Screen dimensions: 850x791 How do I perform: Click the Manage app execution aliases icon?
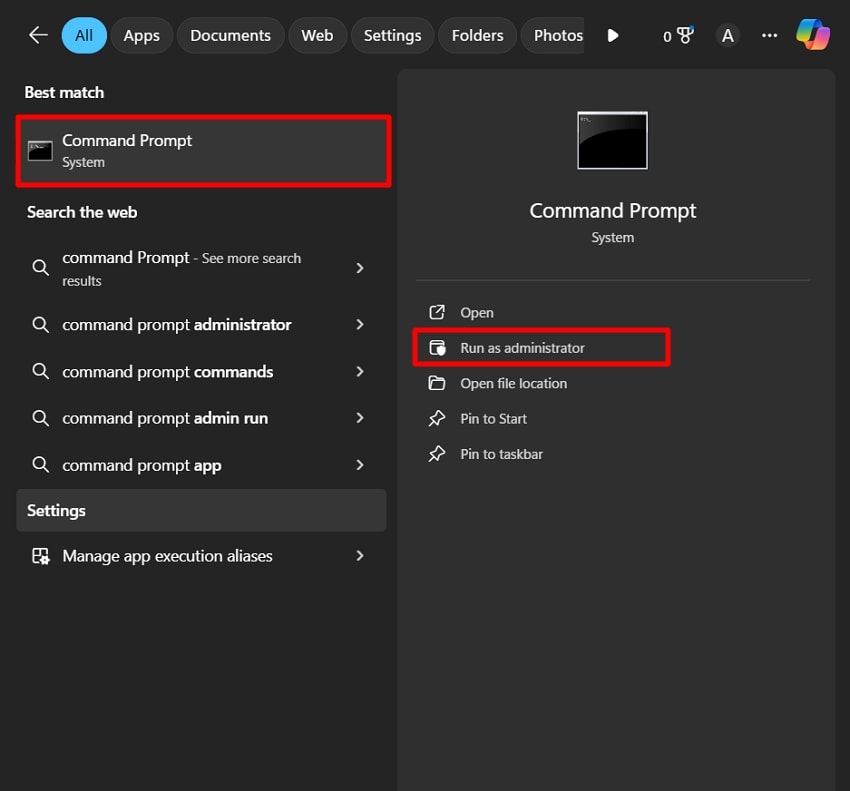pos(40,556)
